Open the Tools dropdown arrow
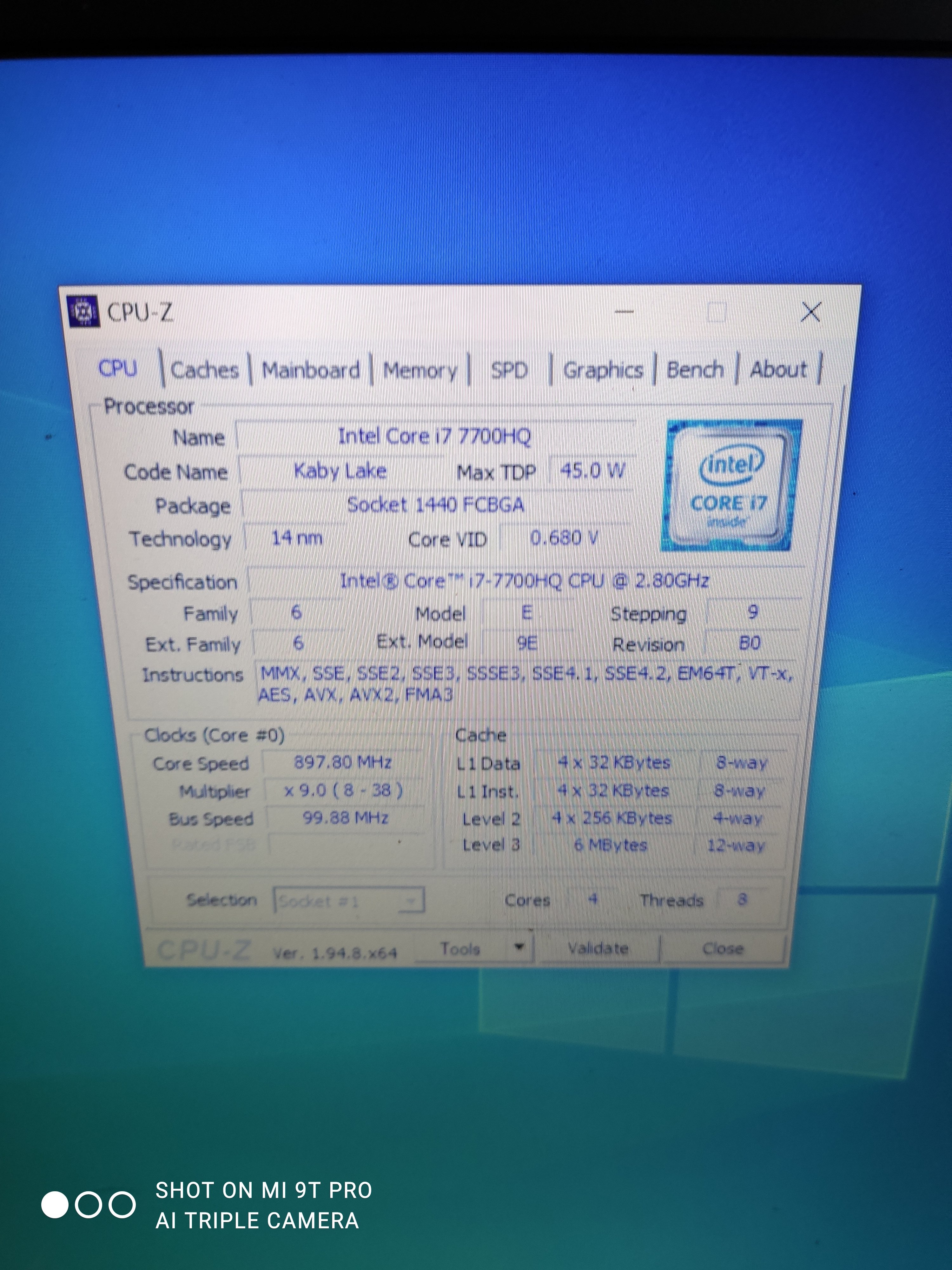Image resolution: width=952 pixels, height=1270 pixels. pos(519,947)
